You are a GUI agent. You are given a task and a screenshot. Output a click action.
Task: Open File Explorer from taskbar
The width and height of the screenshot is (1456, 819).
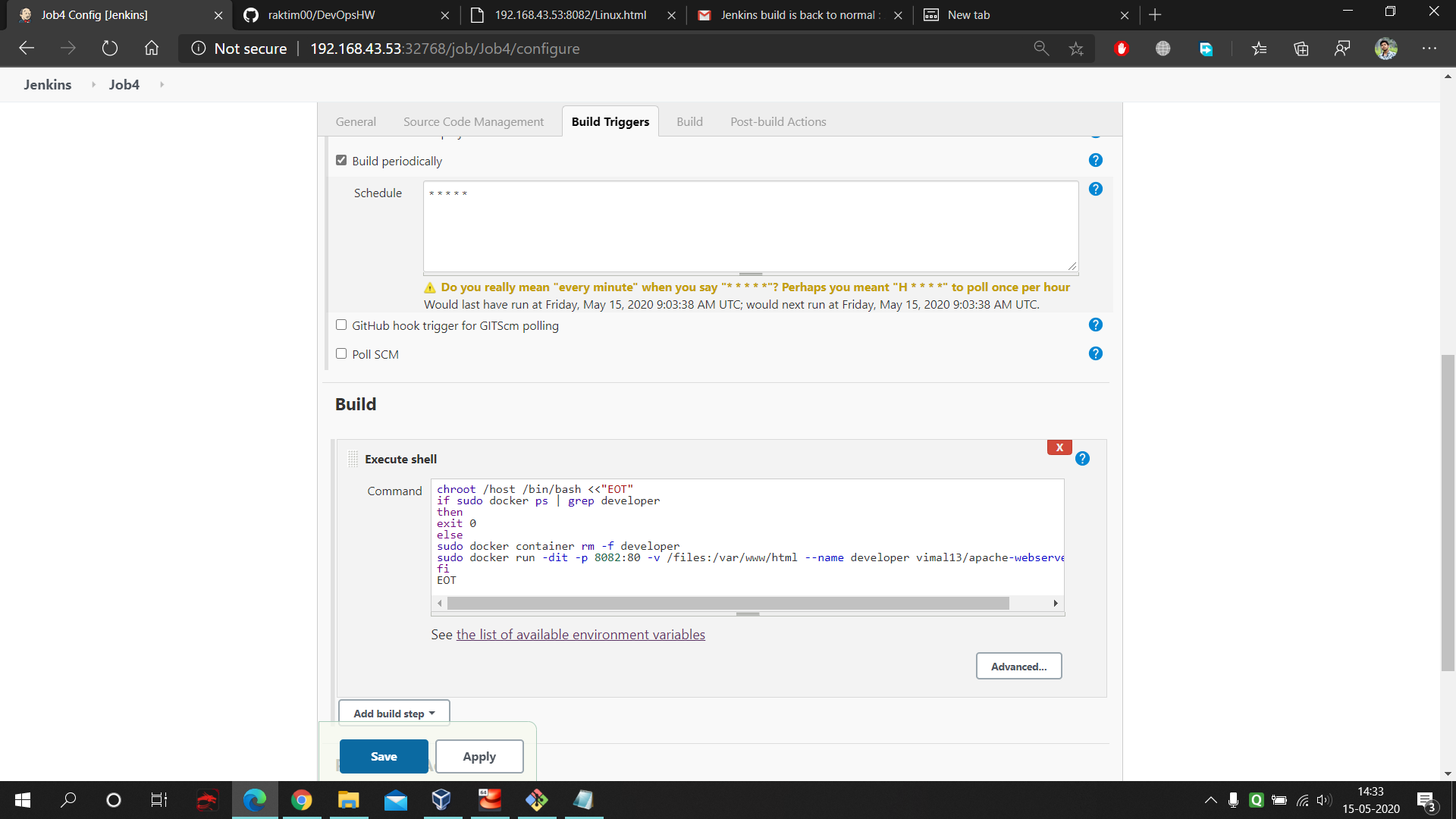pos(348,800)
